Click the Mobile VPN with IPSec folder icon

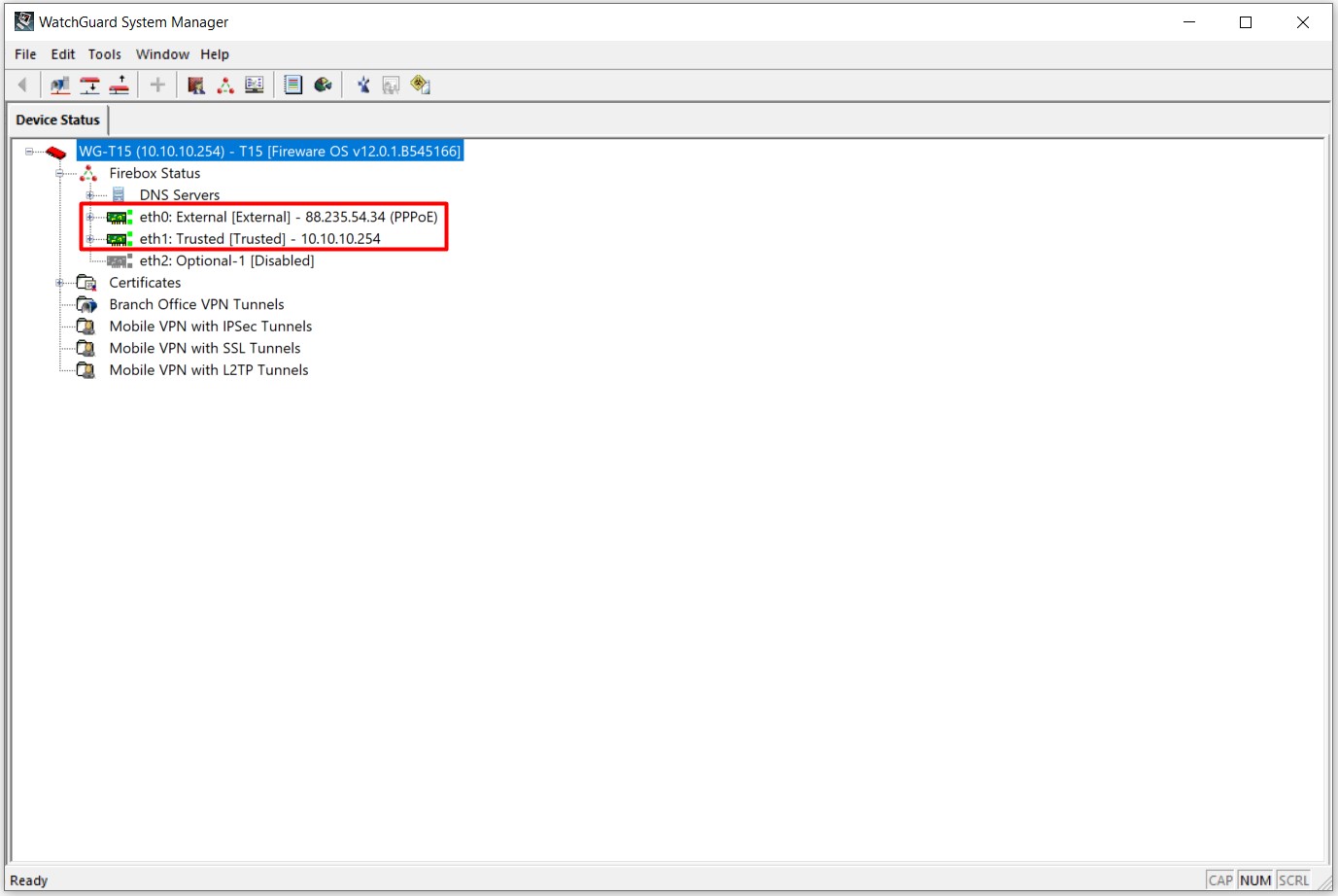(86, 327)
